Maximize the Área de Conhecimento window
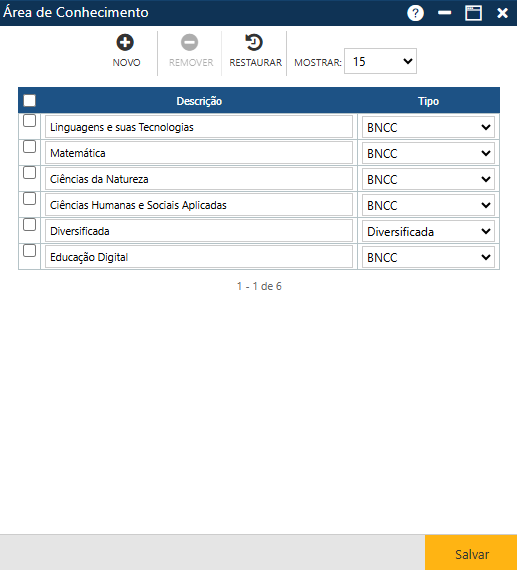 pyautogui.click(x=473, y=13)
